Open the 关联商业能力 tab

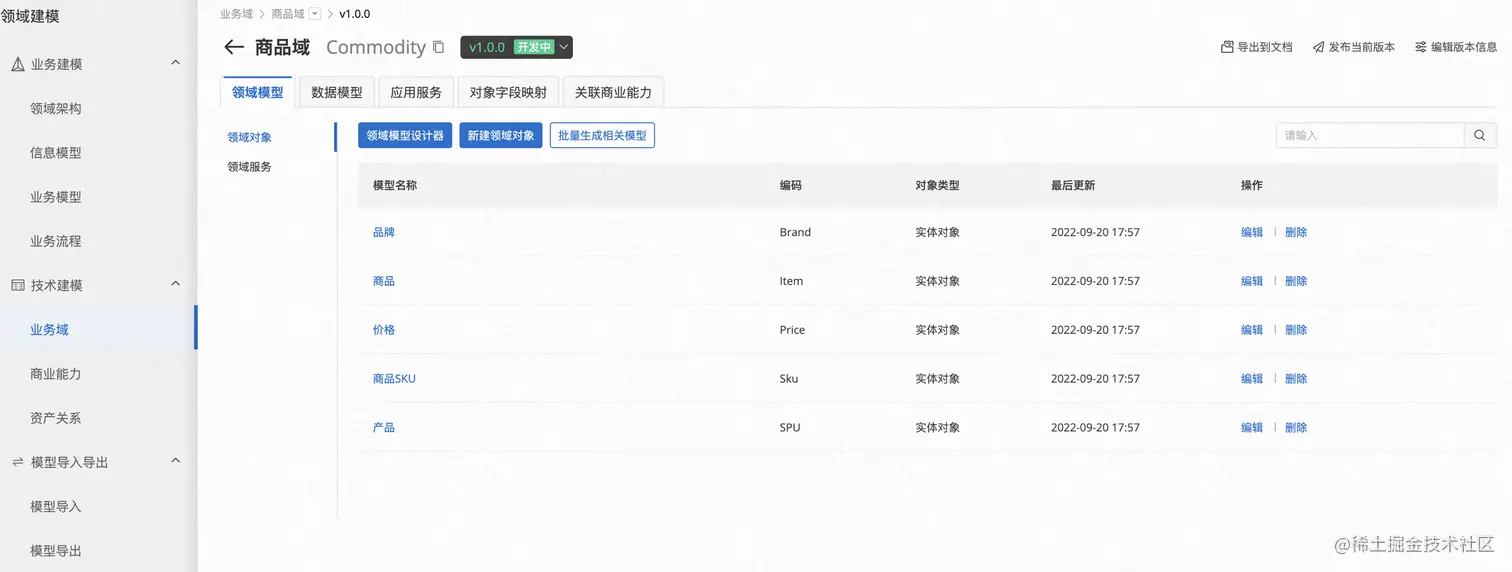pyautogui.click(x=613, y=92)
